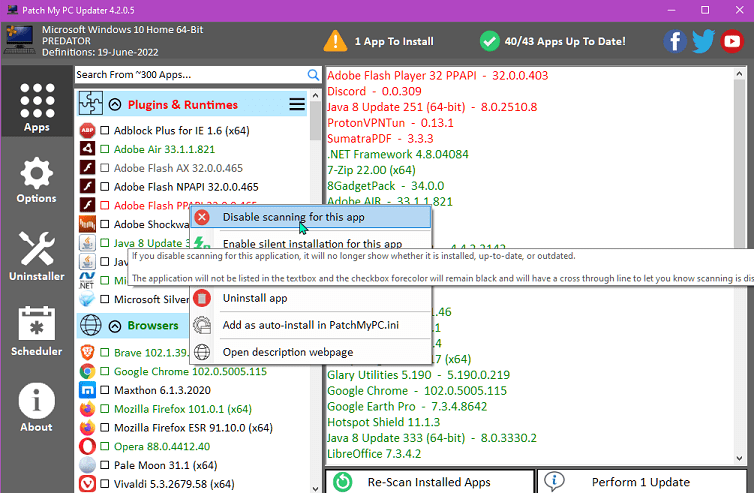Image resolution: width=754 pixels, height=493 pixels.
Task: Click the Adobe Air app icon
Action: 87,149
